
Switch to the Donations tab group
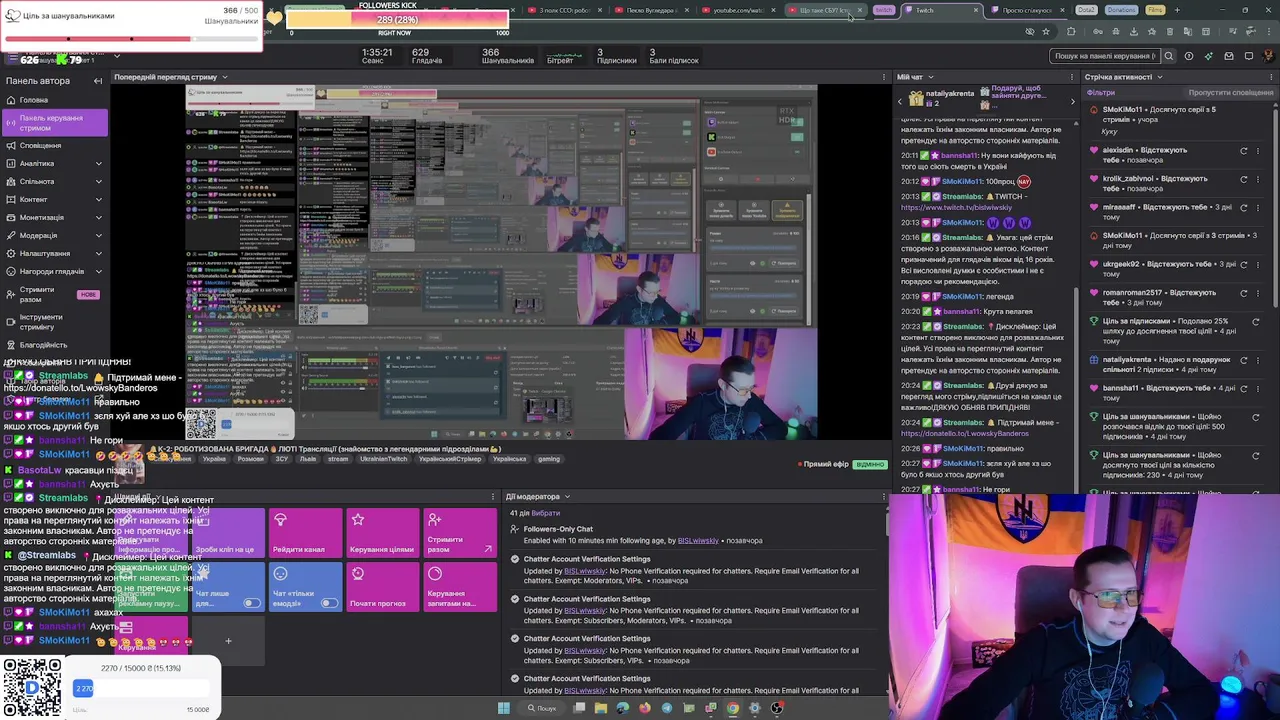point(1121,10)
